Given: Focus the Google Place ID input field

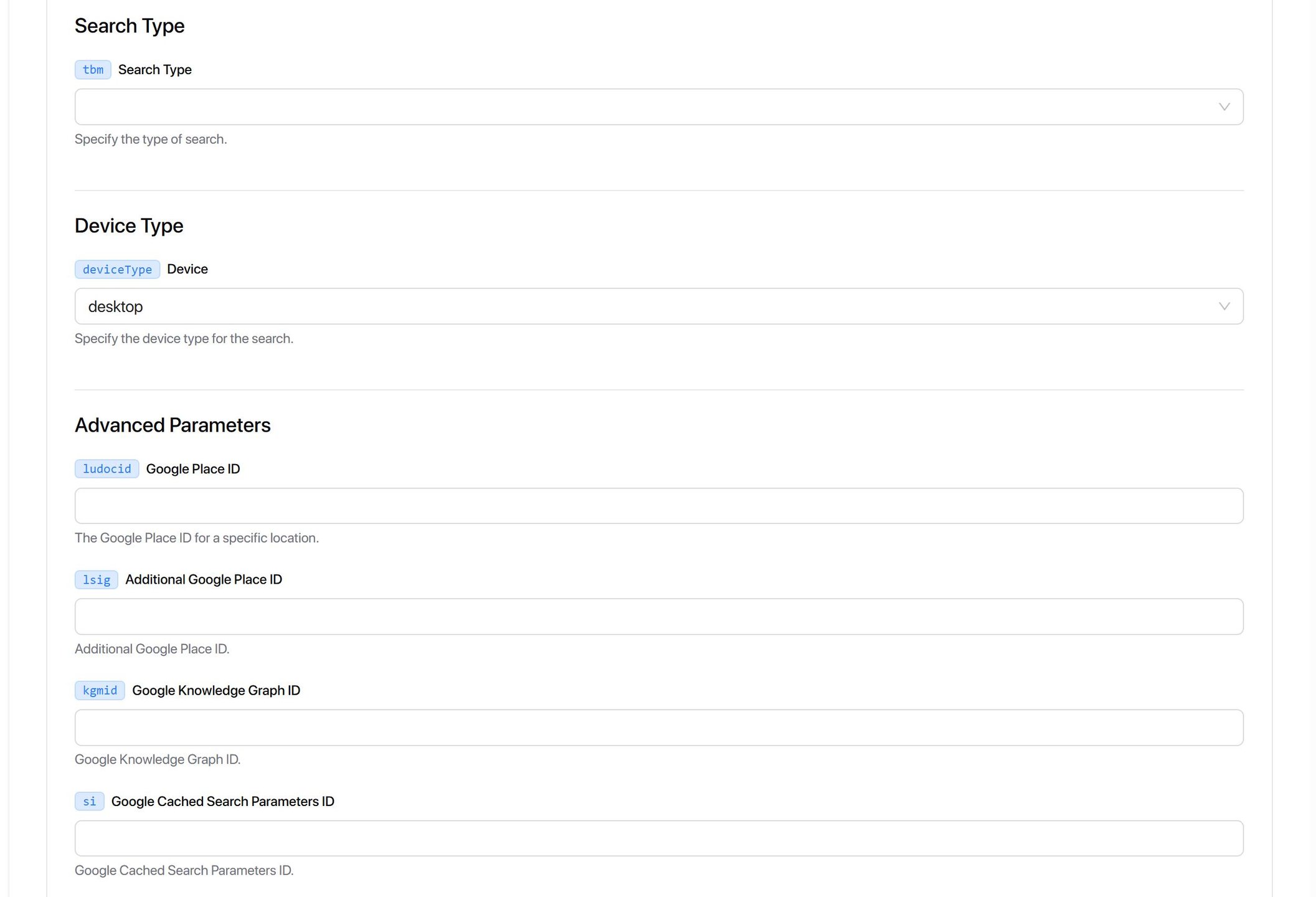Looking at the screenshot, I should (658, 506).
